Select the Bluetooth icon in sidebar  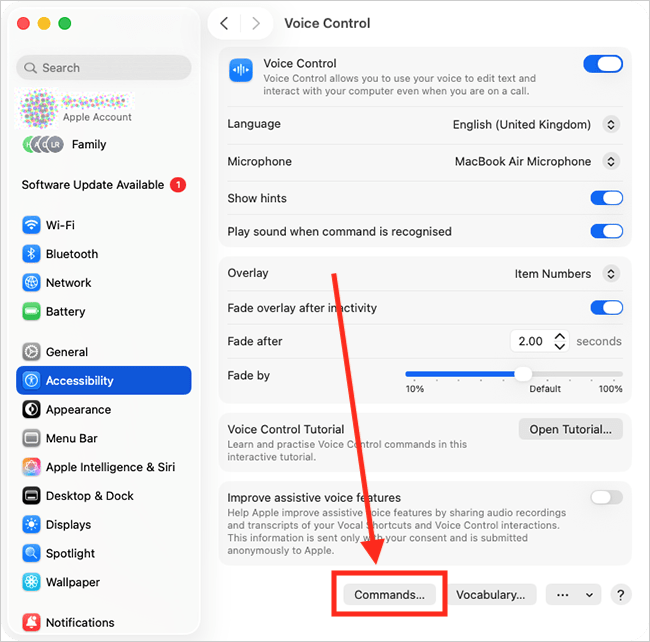click(x=31, y=254)
